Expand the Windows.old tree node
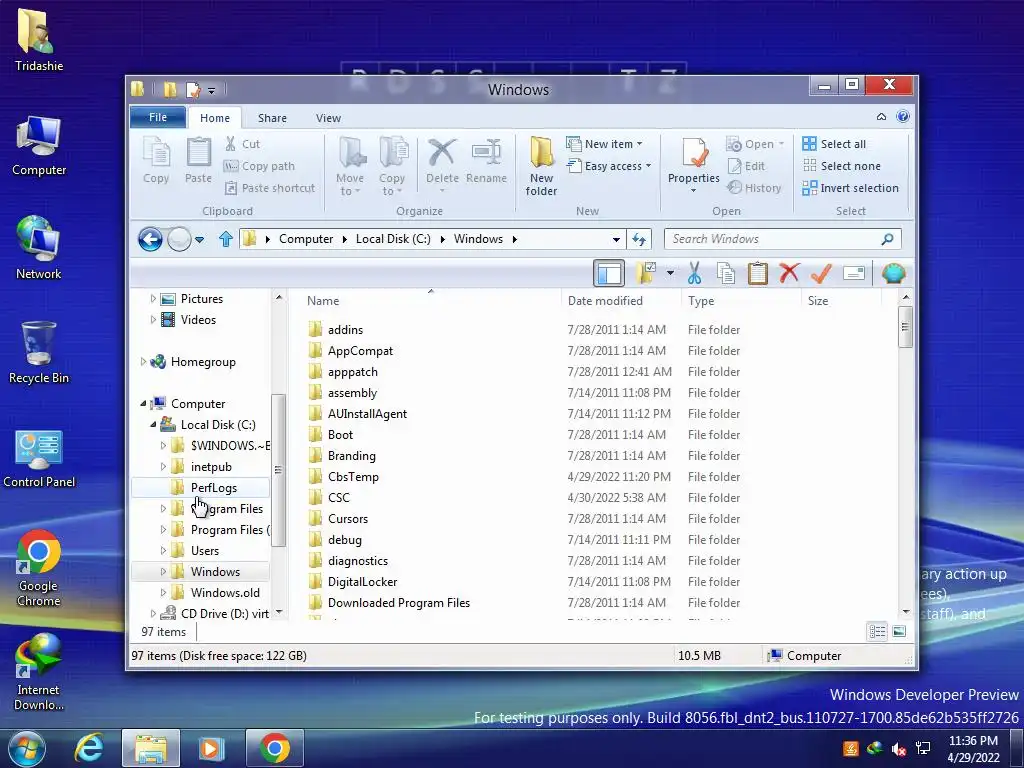Viewport: 1024px width, 768px height. (x=163, y=592)
